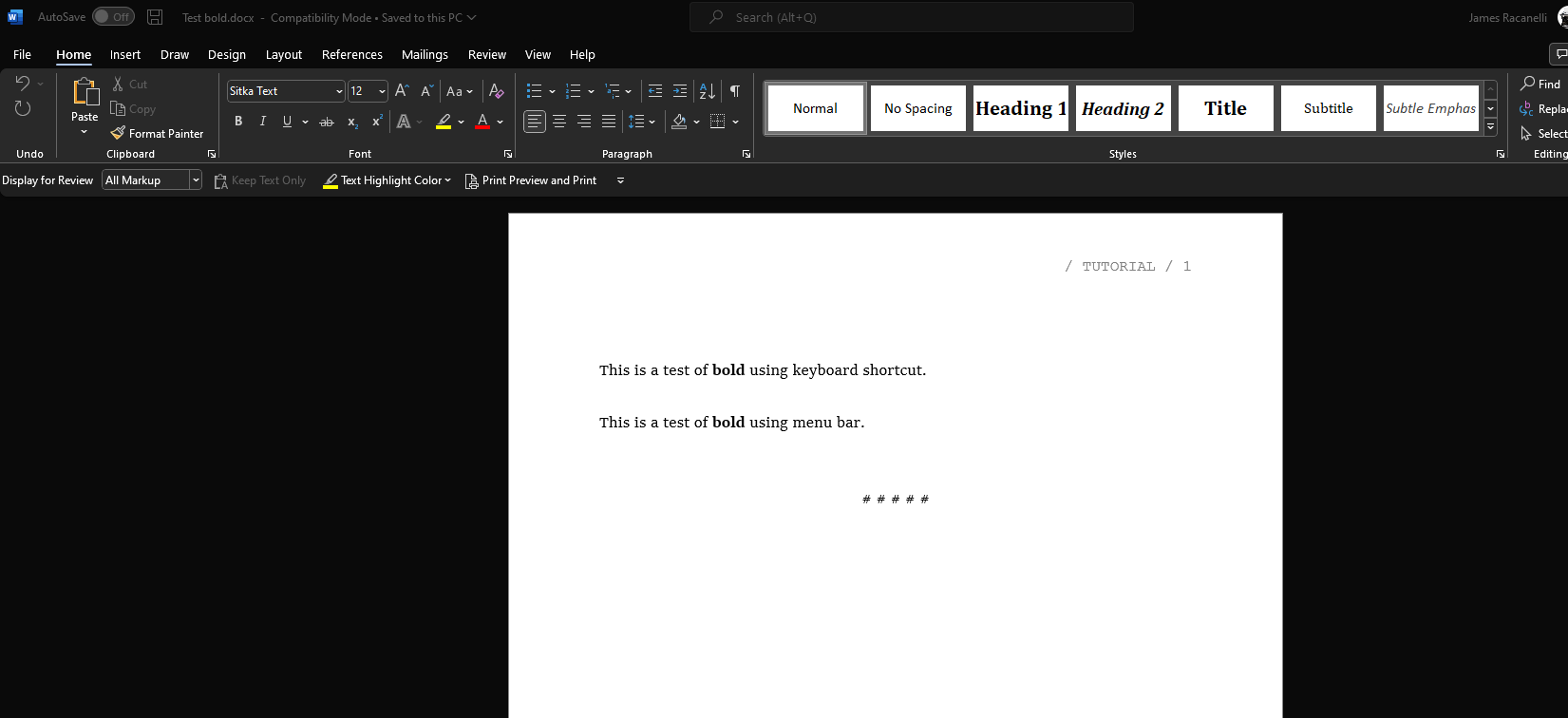Click Print Preview and Print button
This screenshot has height=718, width=1568.
point(530,180)
